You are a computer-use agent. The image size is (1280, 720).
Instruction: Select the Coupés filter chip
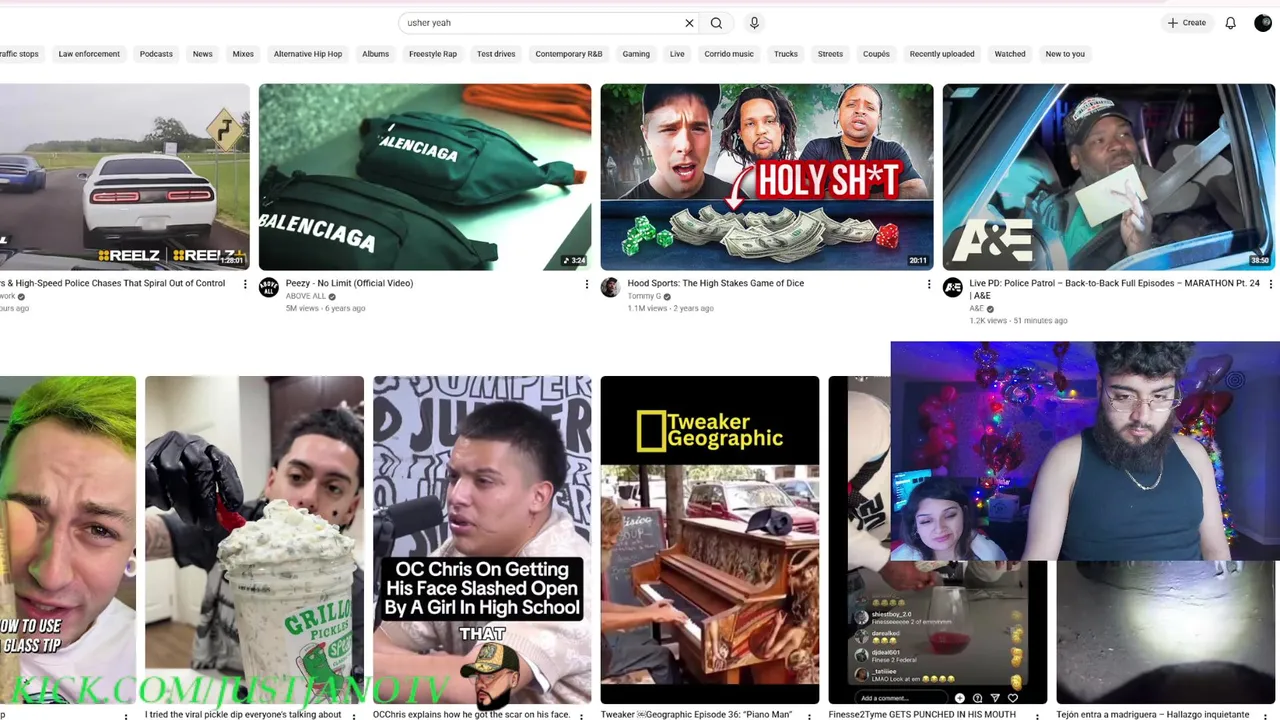[876, 54]
